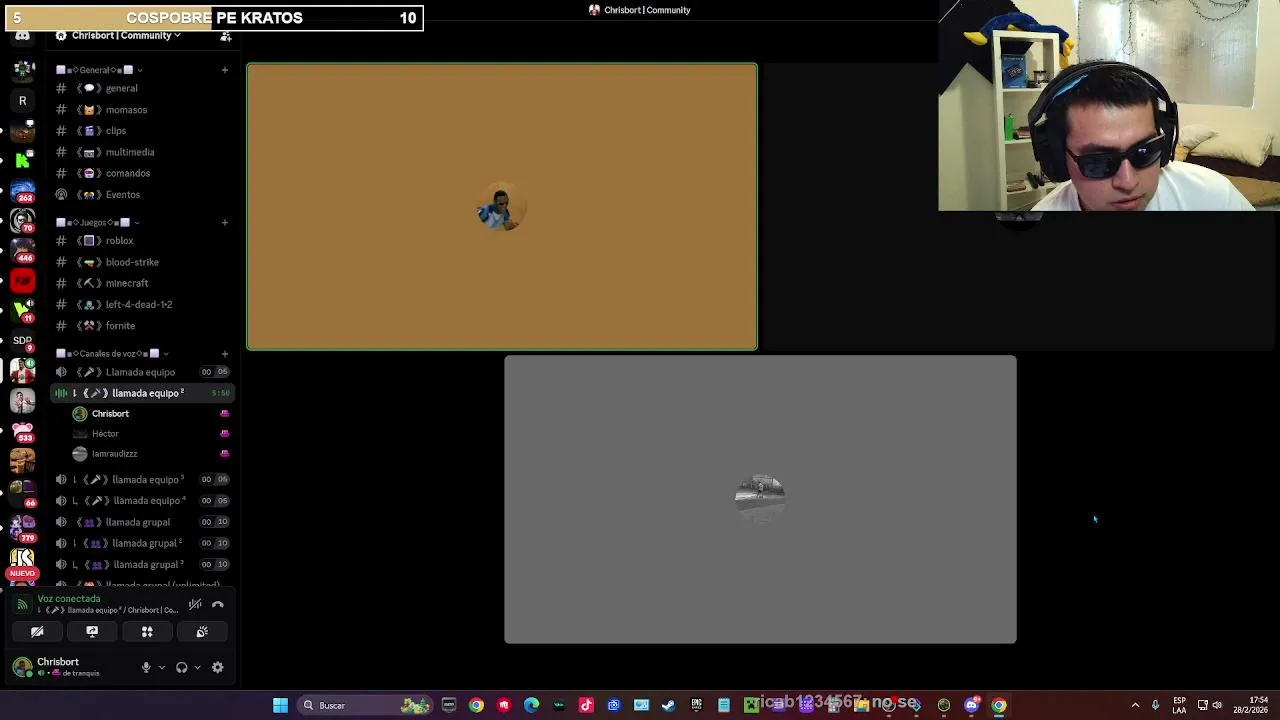Open the soundboard button
The image size is (1280, 720).
(x=202, y=632)
